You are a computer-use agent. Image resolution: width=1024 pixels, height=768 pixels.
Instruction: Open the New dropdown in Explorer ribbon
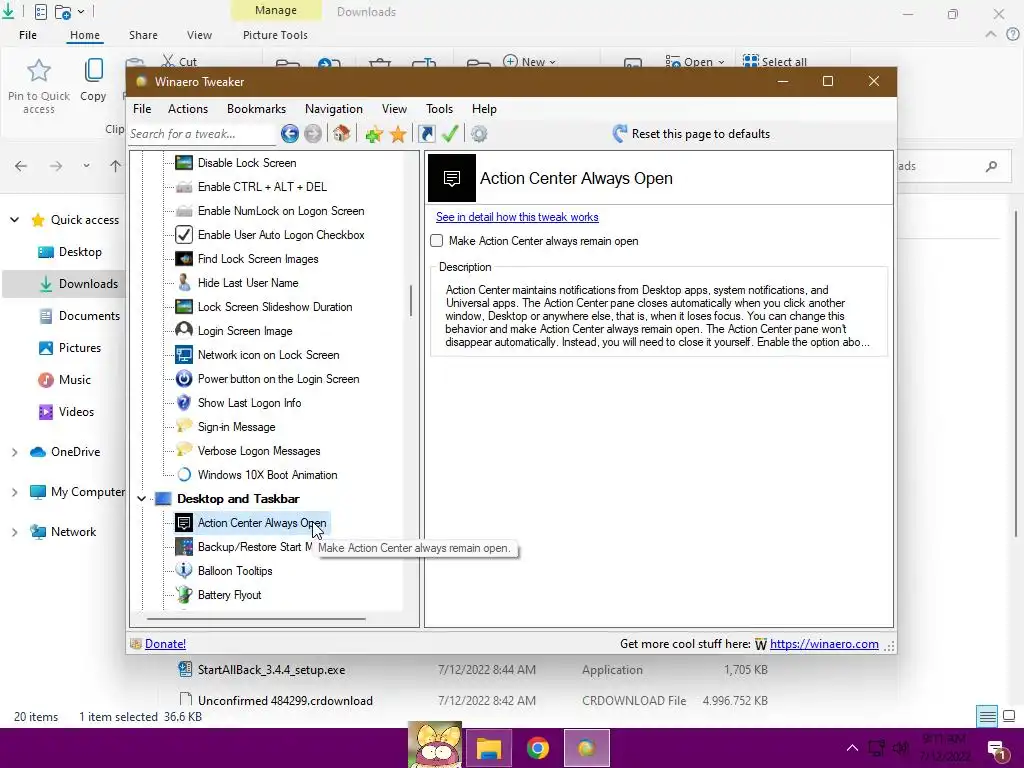(530, 61)
